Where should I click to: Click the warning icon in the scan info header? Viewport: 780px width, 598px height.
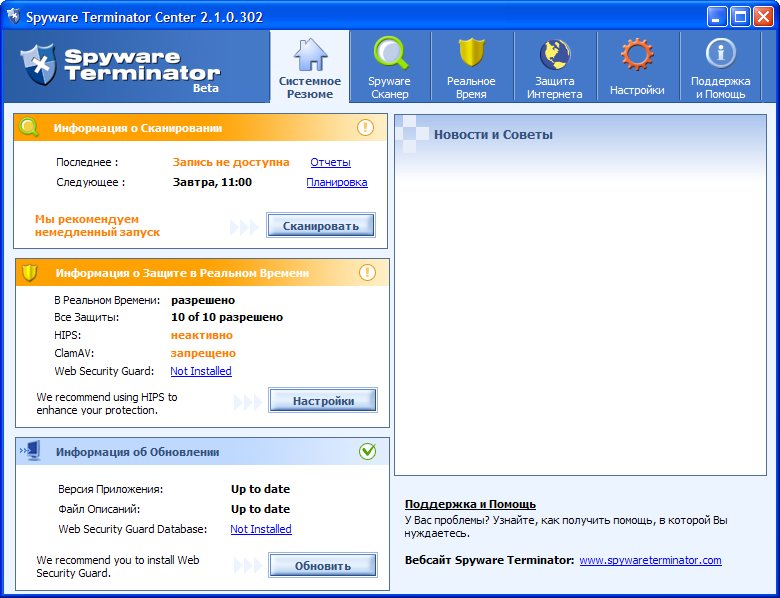point(365,127)
